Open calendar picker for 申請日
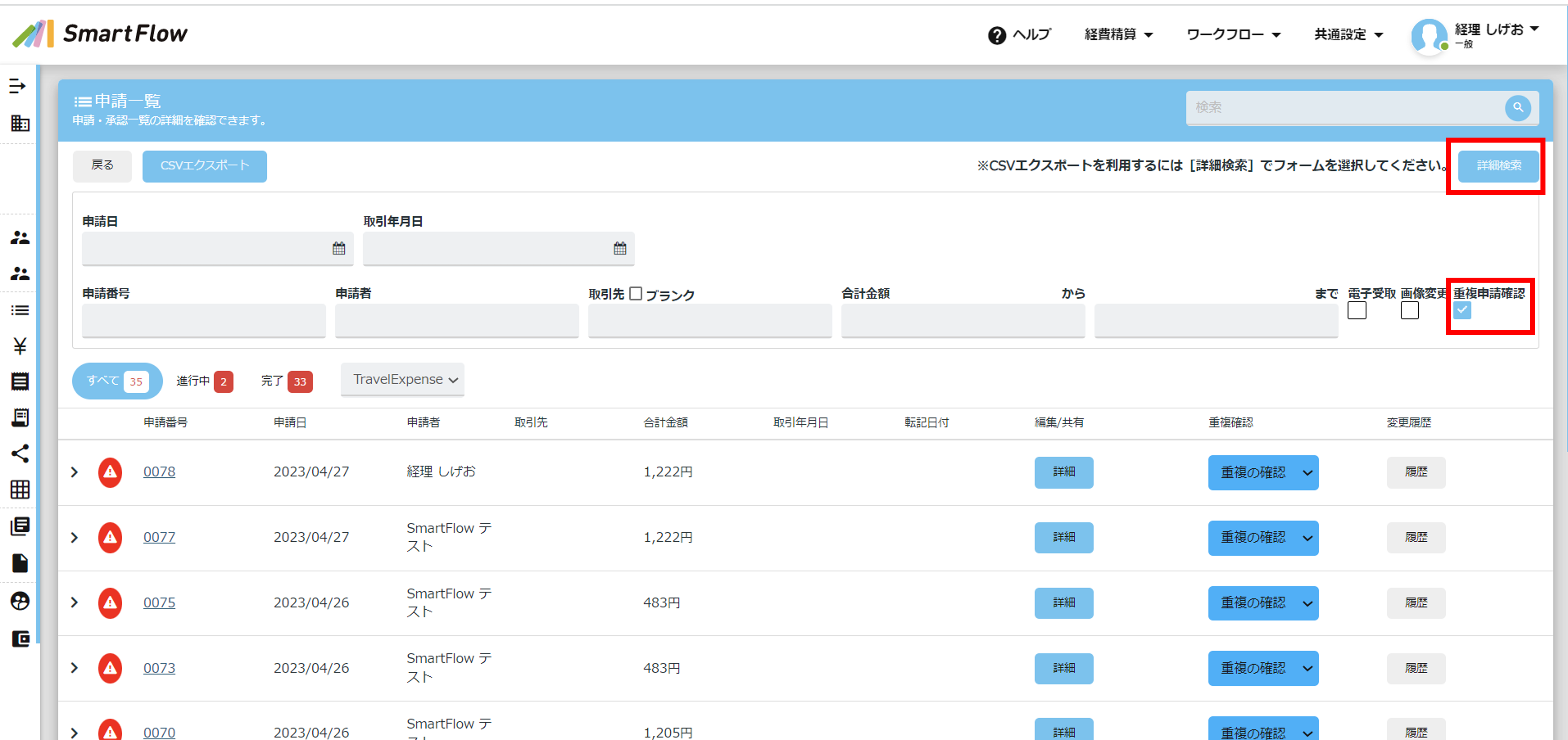The width and height of the screenshot is (1568, 740). (x=339, y=248)
